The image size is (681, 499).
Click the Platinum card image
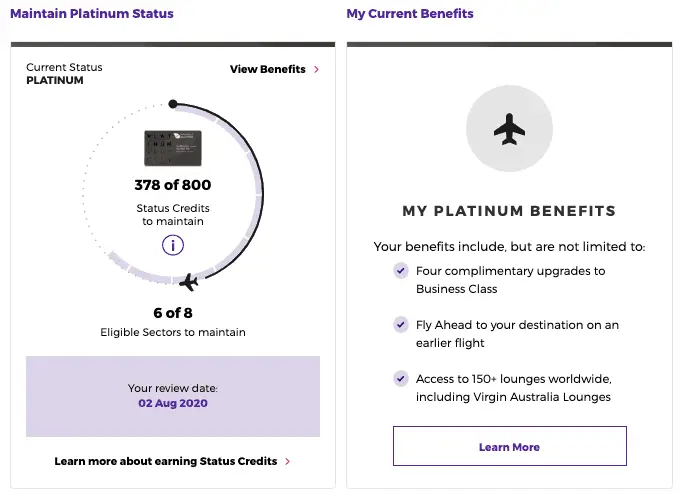pyautogui.click(x=173, y=149)
